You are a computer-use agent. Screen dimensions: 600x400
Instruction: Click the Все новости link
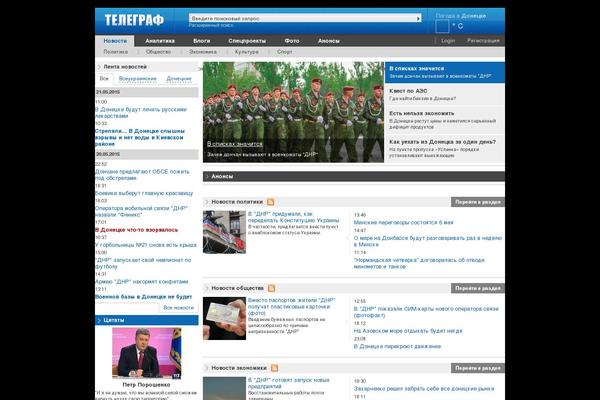178,307
